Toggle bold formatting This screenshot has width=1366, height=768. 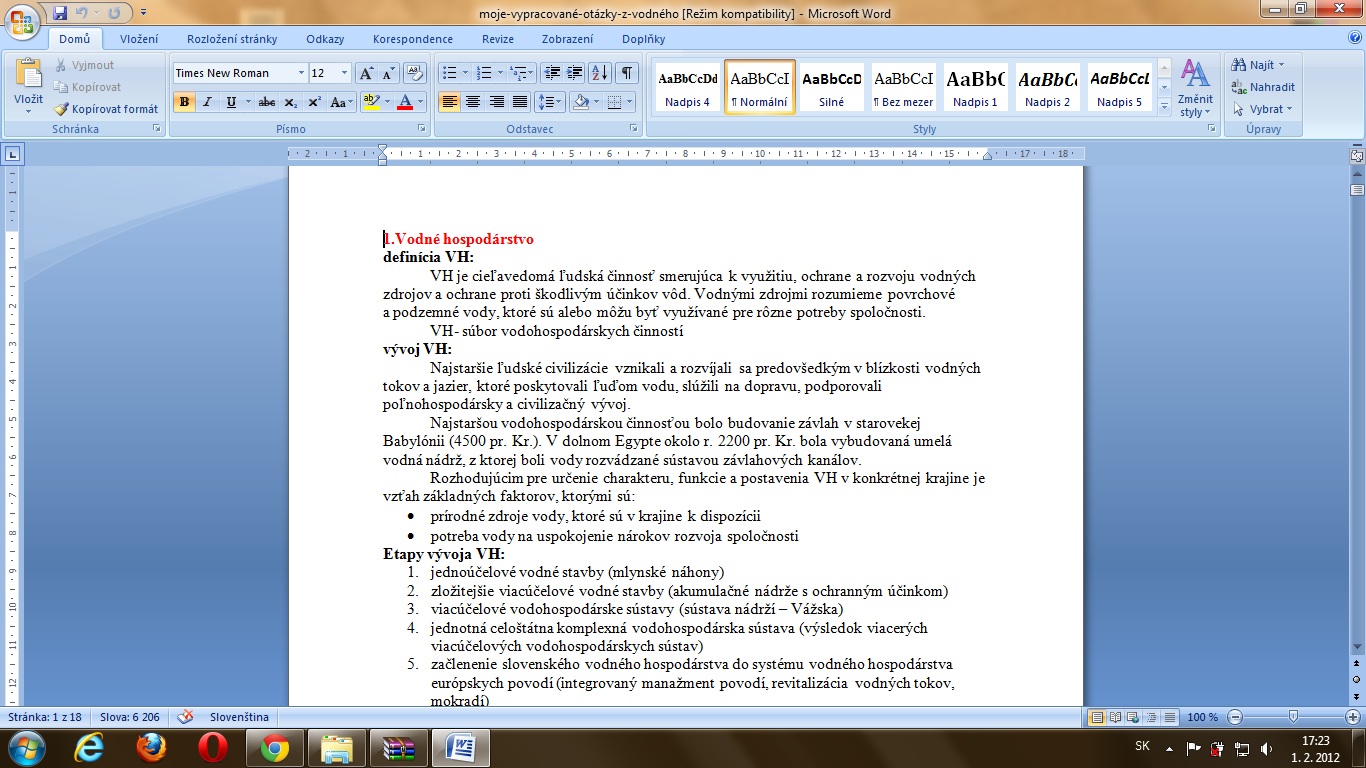(x=184, y=102)
